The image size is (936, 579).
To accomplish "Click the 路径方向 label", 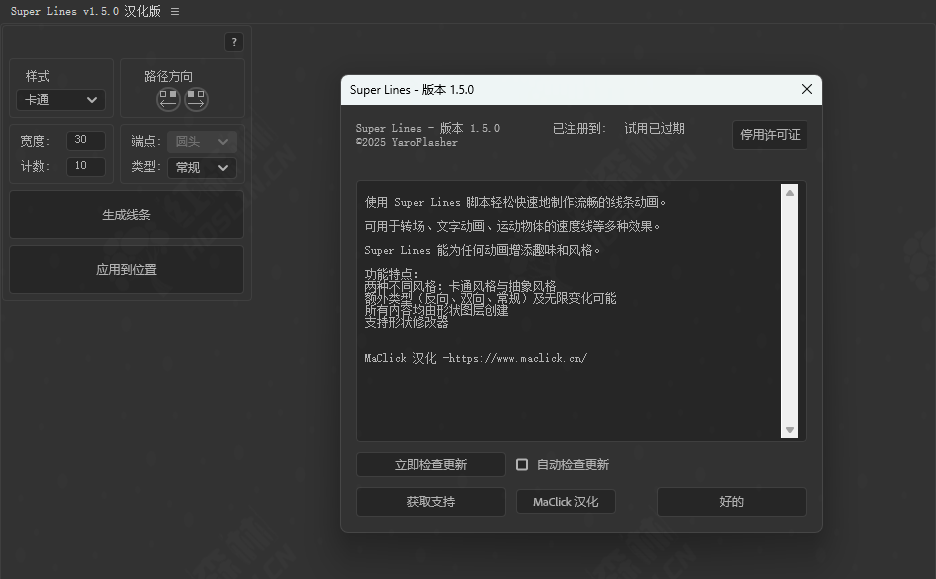I will point(168,76).
